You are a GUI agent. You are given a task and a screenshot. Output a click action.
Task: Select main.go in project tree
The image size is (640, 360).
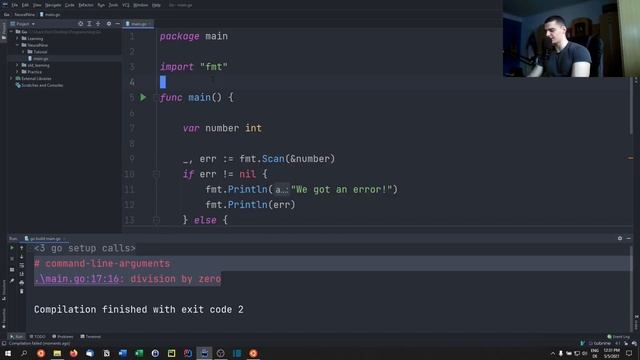(40, 58)
